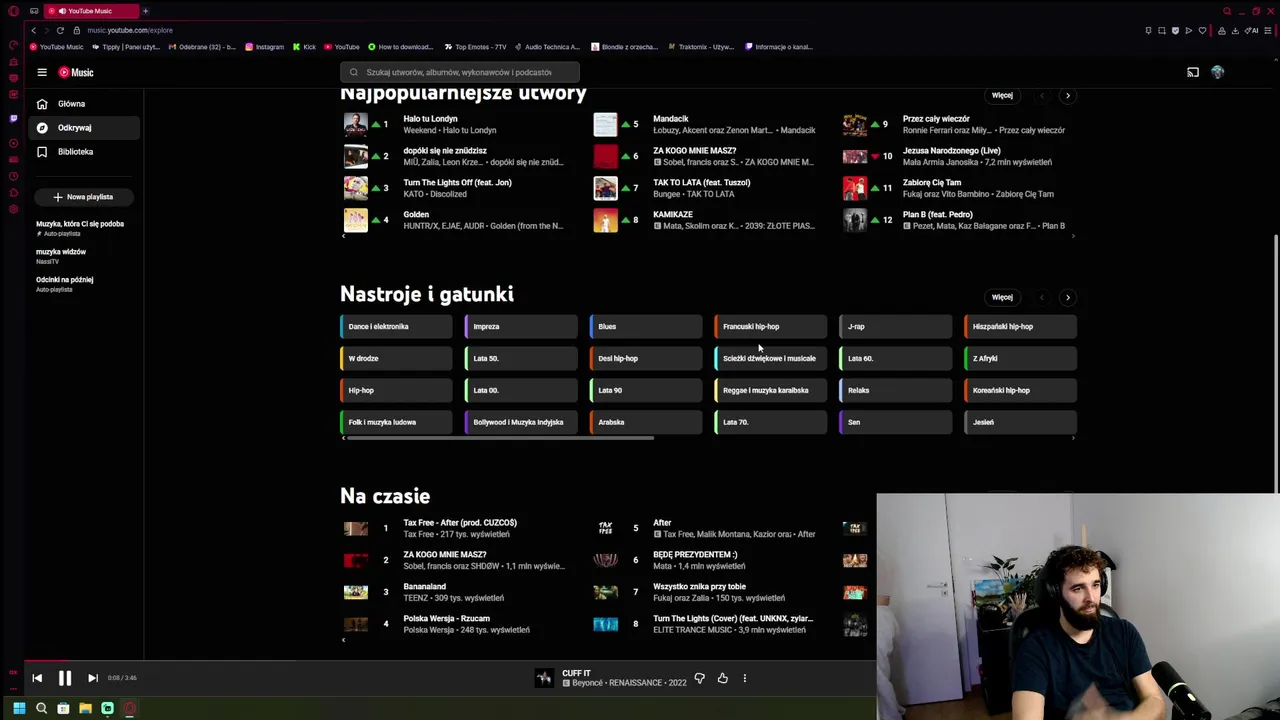Screen dimensions: 1280x720
Task: Select Impreza mood chip
Action: pos(521,327)
